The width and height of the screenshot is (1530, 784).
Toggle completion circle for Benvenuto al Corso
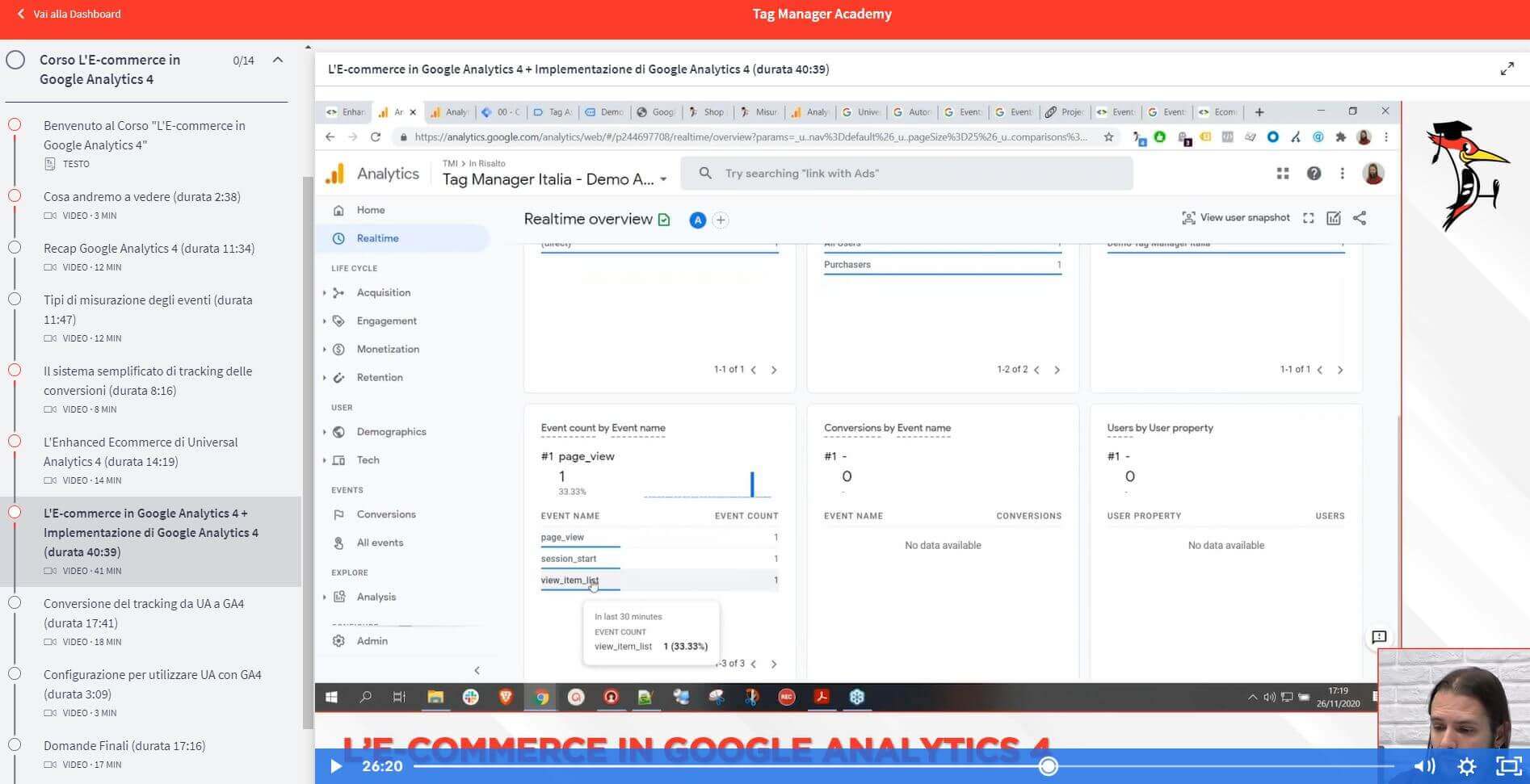15,125
